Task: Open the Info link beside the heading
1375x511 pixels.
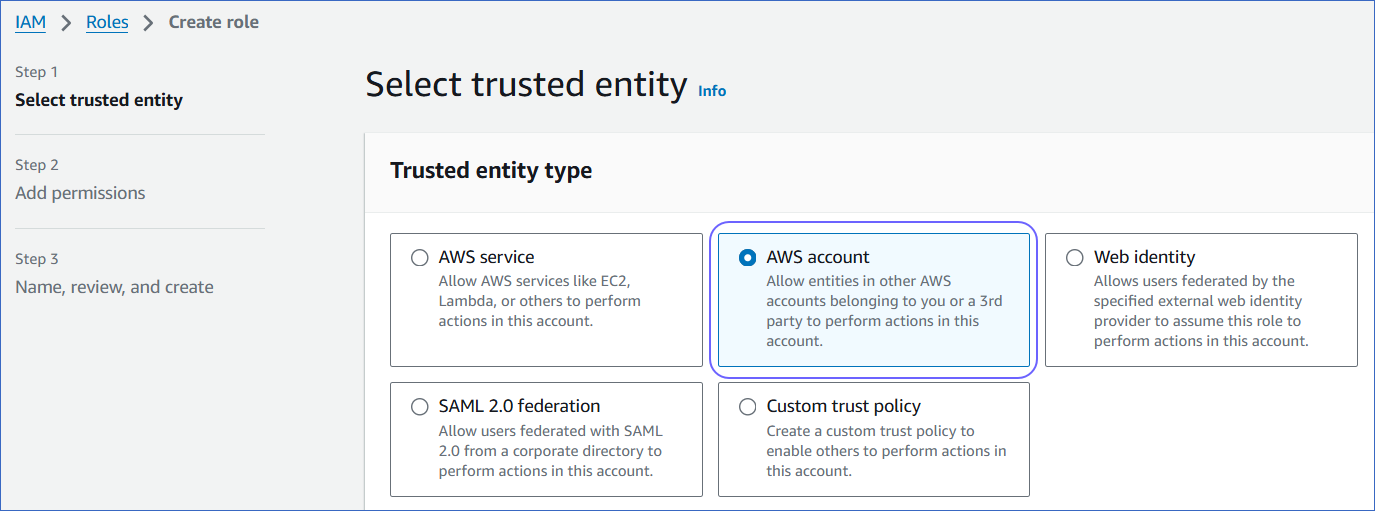Action: pos(712,91)
